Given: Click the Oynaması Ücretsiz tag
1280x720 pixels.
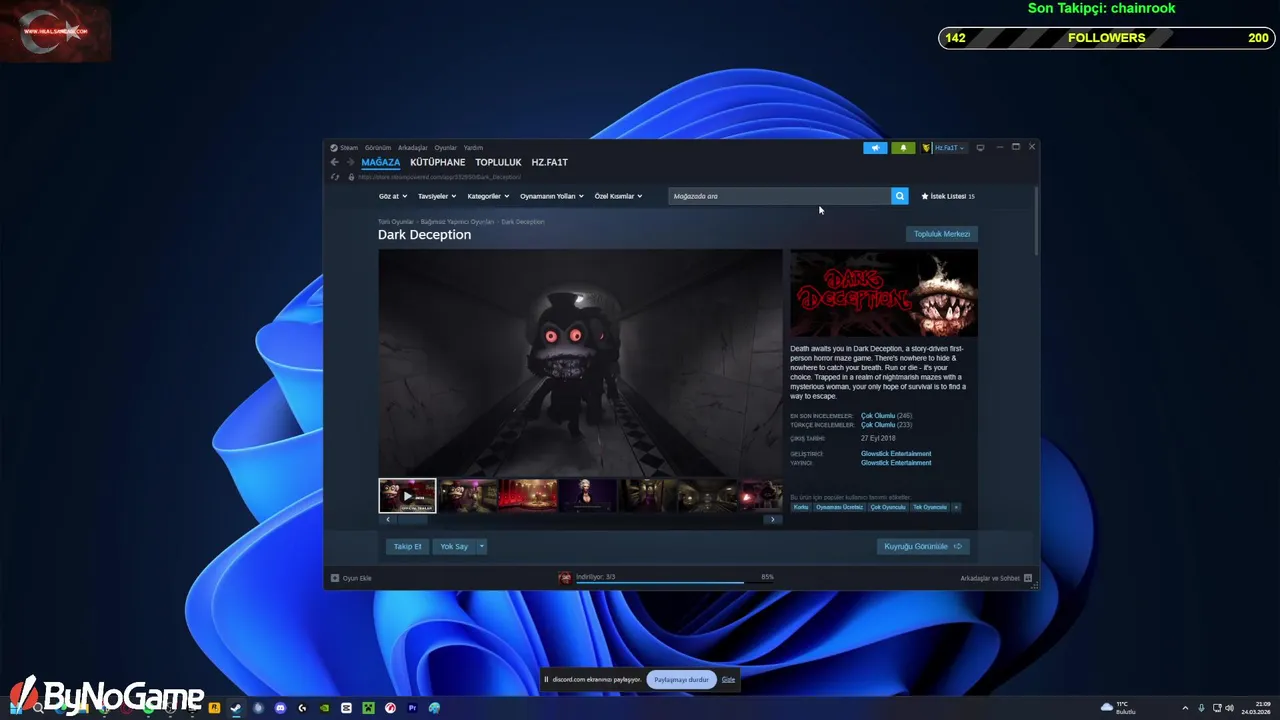Looking at the screenshot, I should (839, 507).
